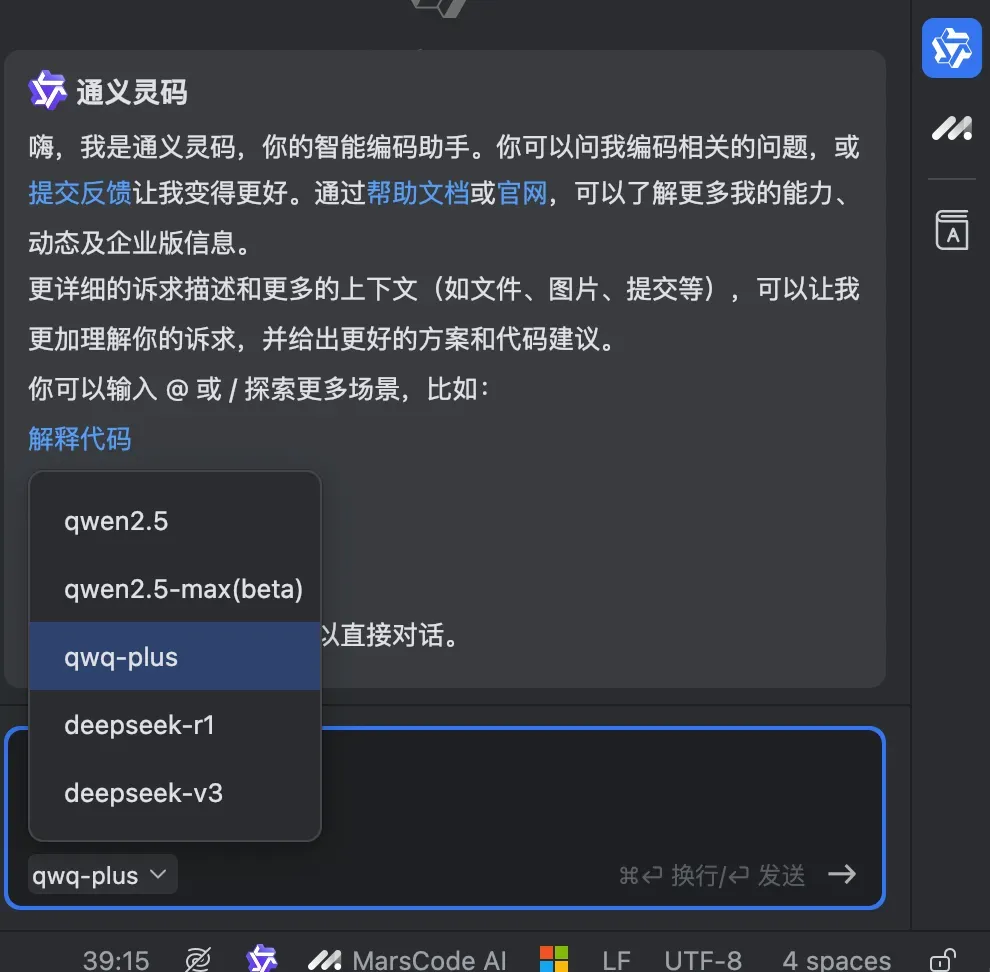Collapse the qwq-plus model selector dropdown
990x972 pixels.
tap(102, 875)
